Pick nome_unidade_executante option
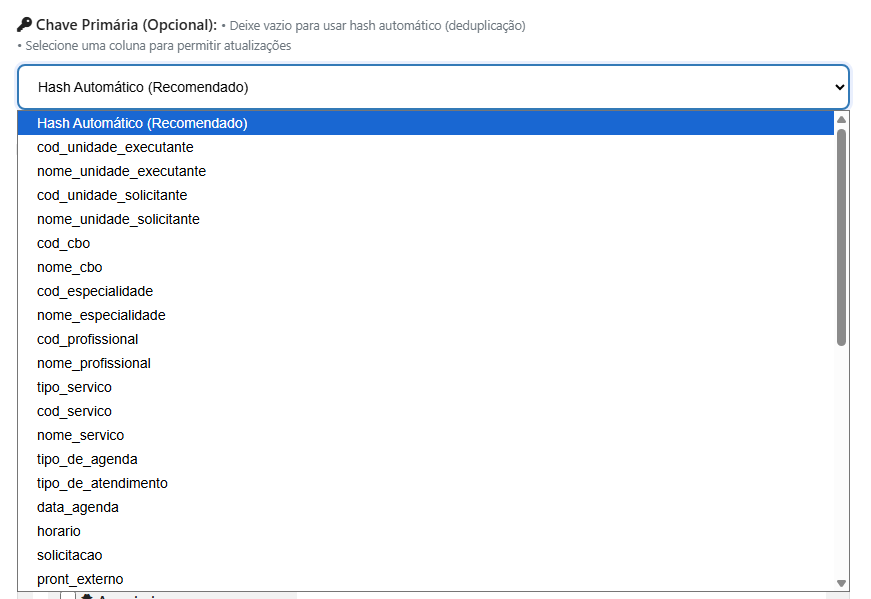This screenshot has height=599, width=871. pyautogui.click(x=121, y=171)
